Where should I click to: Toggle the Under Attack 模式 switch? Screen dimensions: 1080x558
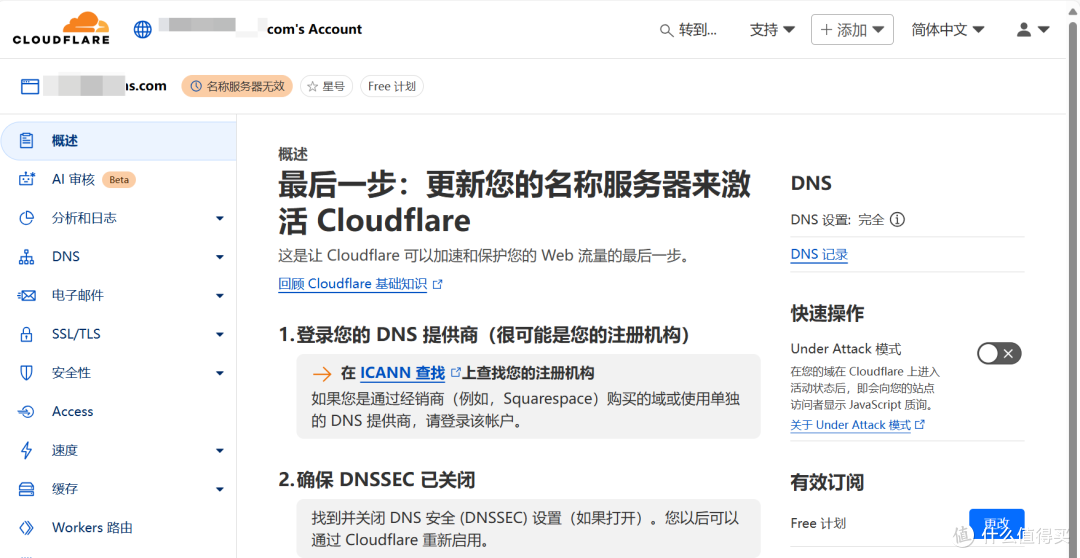pos(999,353)
